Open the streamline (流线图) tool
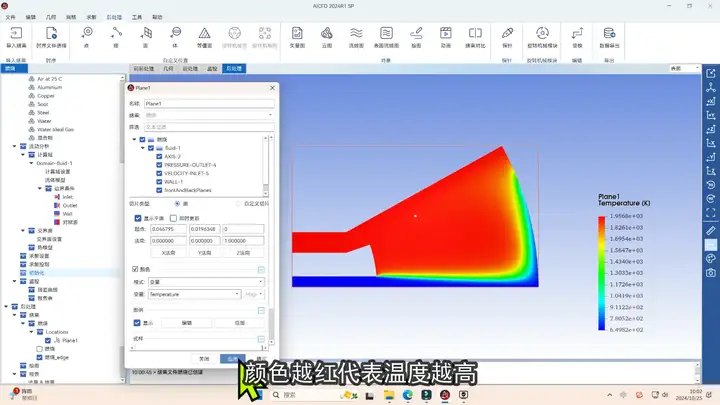The image size is (720, 405). 356,37
